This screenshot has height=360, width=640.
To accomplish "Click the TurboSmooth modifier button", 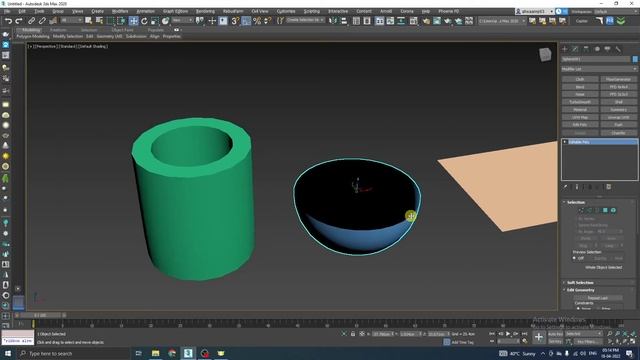I will pyautogui.click(x=580, y=102).
